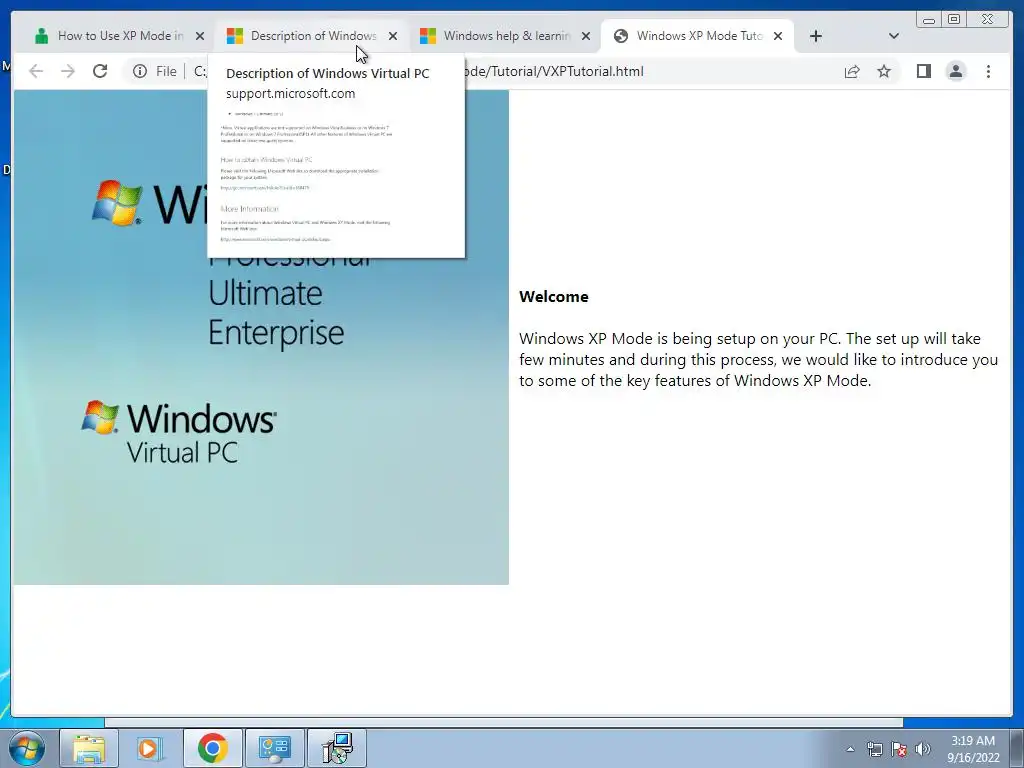
Task: Close the Chrome window
Action: pos(988,20)
